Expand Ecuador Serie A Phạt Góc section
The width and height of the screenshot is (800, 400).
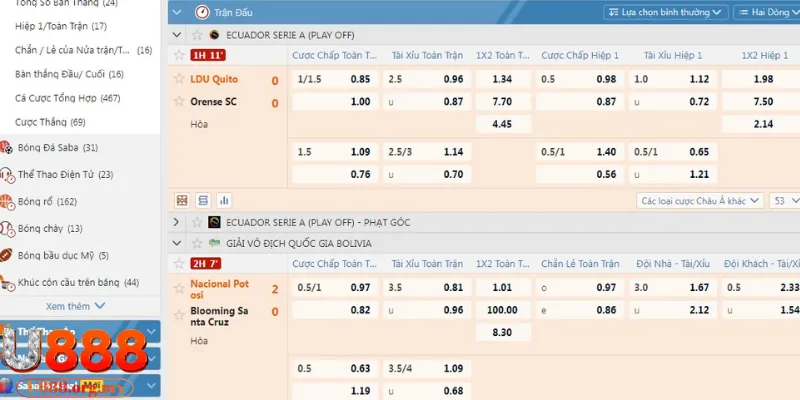[176, 222]
